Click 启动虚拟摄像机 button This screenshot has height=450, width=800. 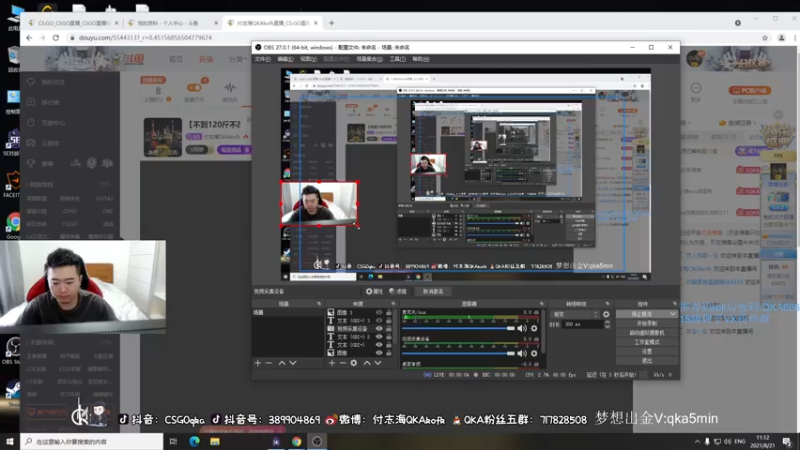pos(646,333)
